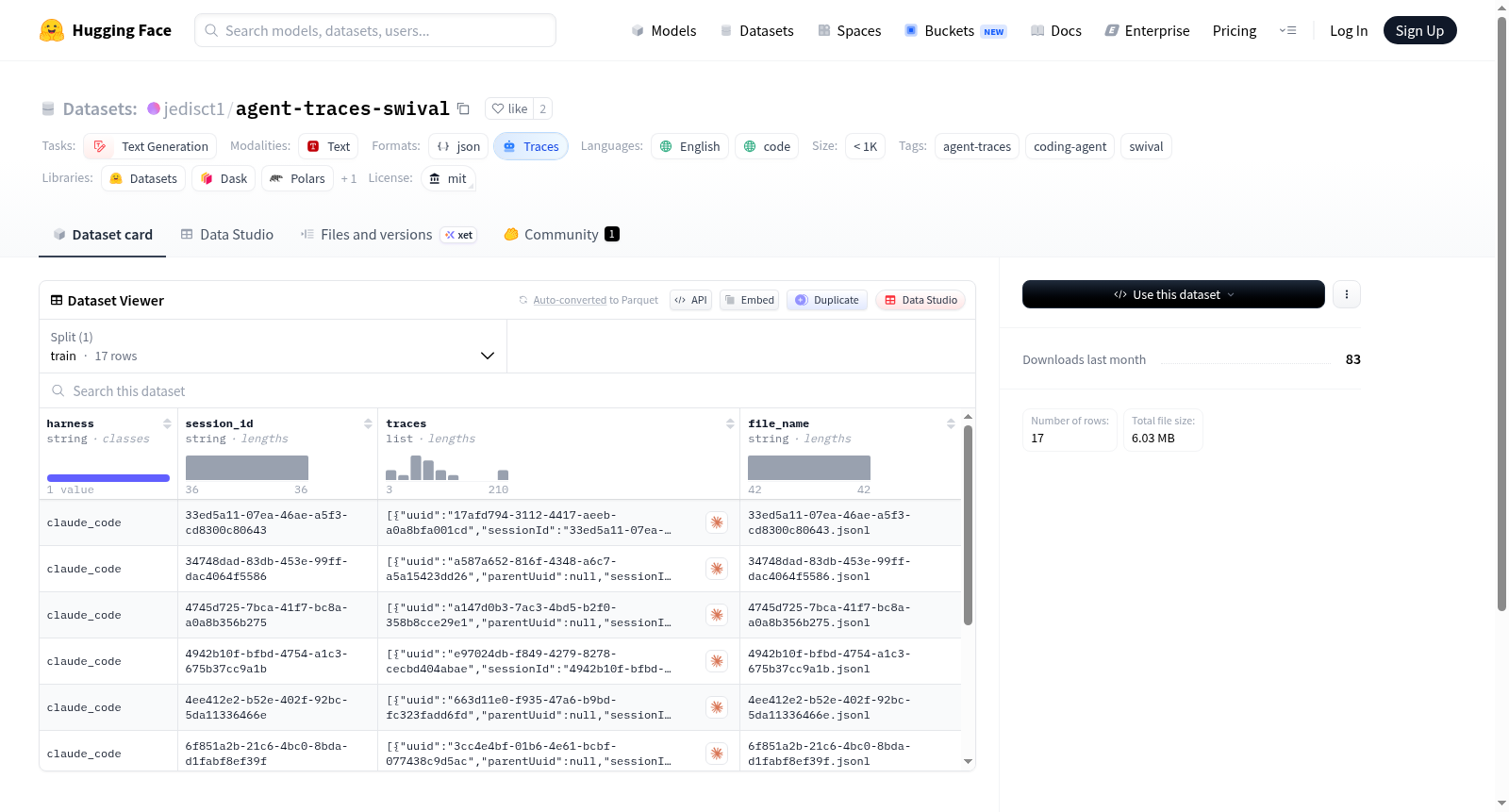Screen dimensions: 1509x812
Task: Expand the Split train dropdown
Action: click(273, 346)
